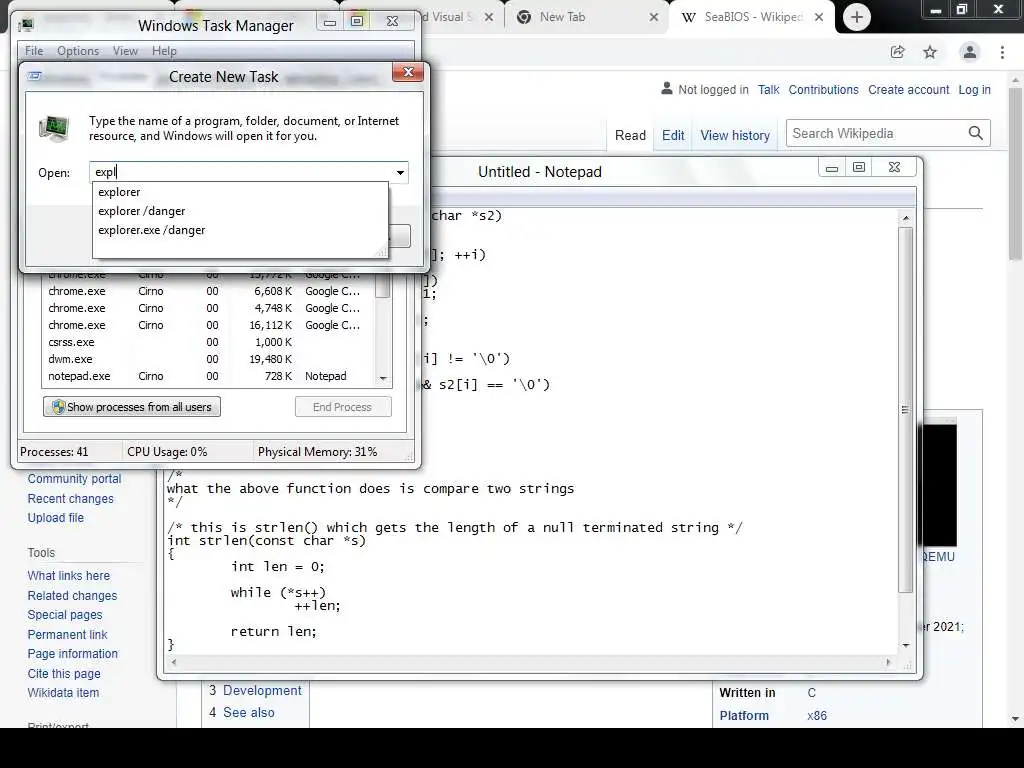
Task: Click Notepad's scroll down arrow
Action: point(905,645)
